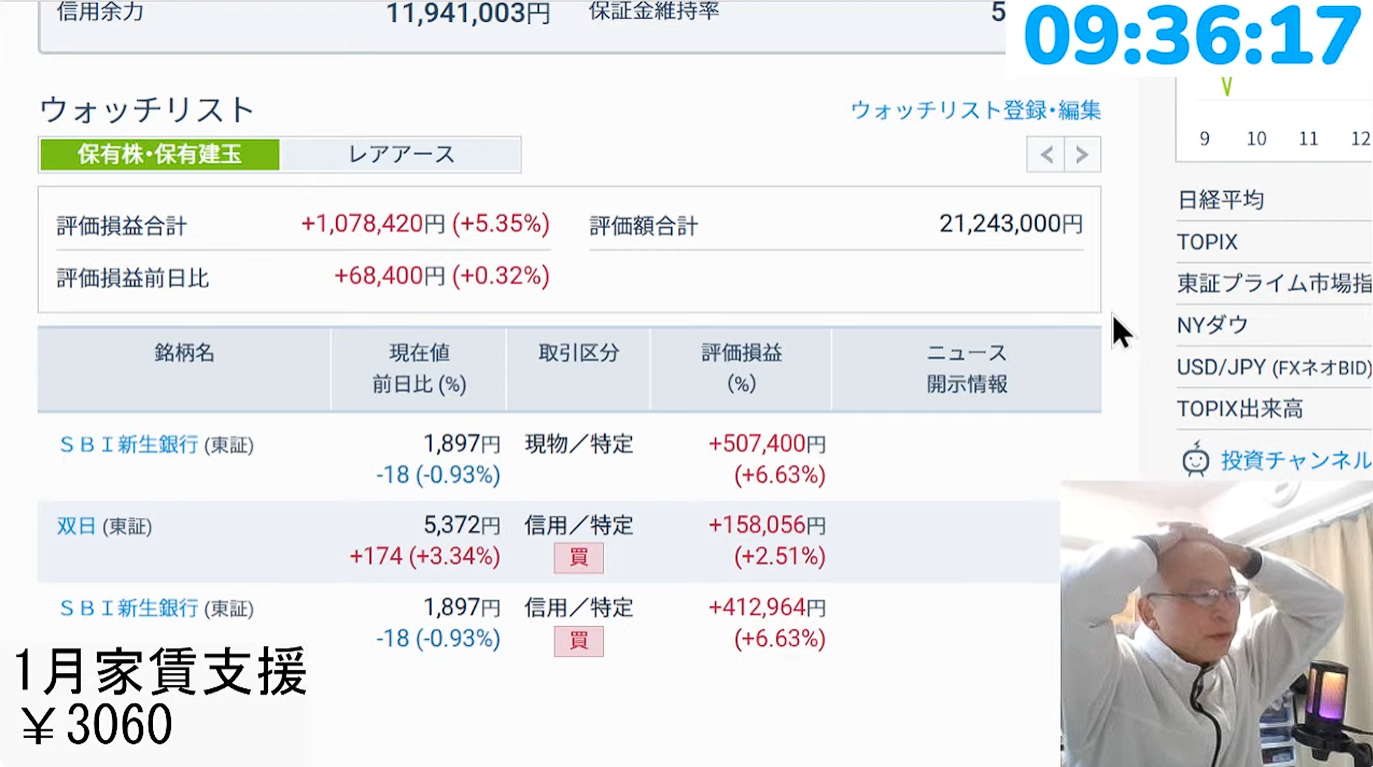Viewport: 1373px width, 767px height.
Task: Select the TOPIX index row
Action: [1208, 242]
